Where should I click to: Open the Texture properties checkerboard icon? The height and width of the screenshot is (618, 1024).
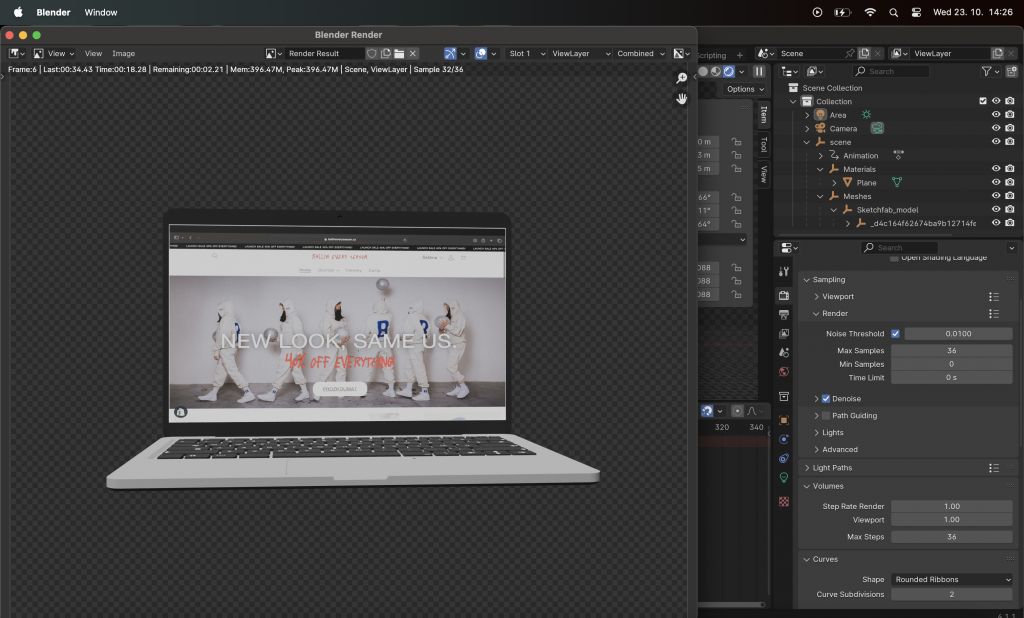(784, 501)
